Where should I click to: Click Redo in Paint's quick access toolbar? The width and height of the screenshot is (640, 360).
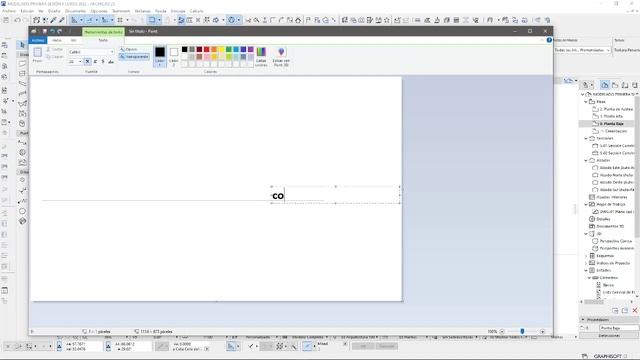(60, 31)
